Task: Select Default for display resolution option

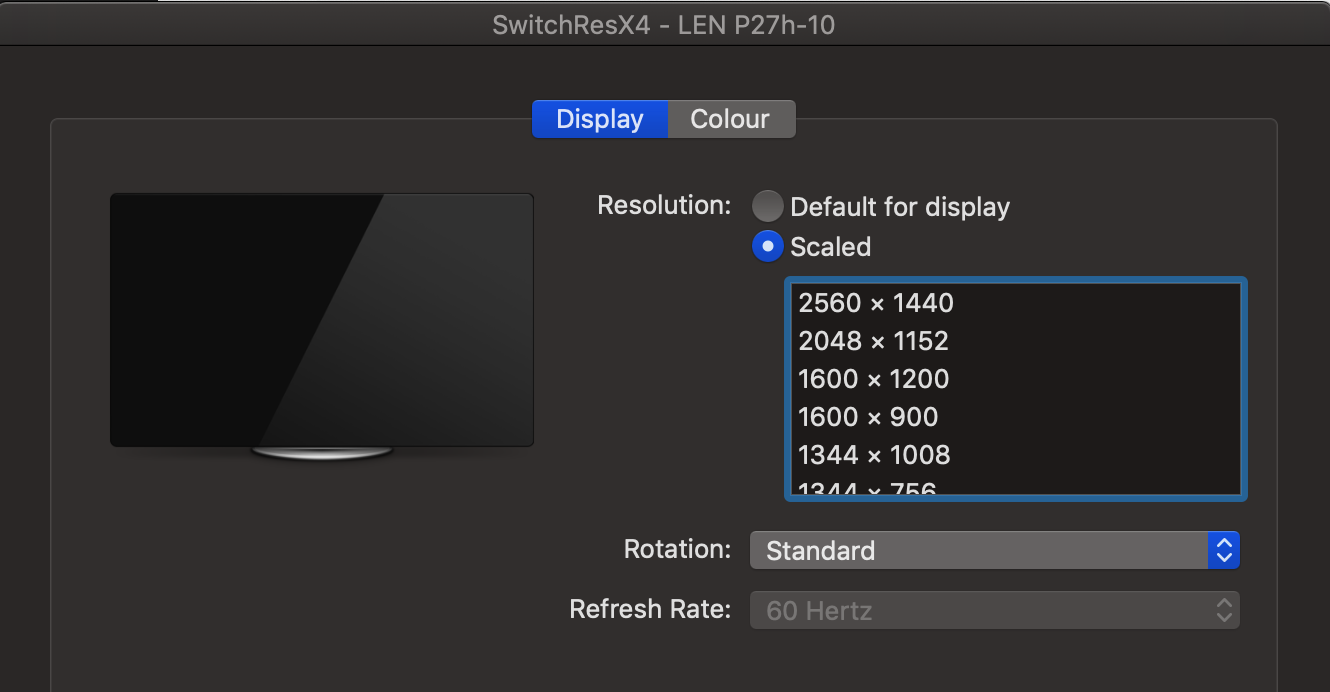Action: tap(767, 206)
